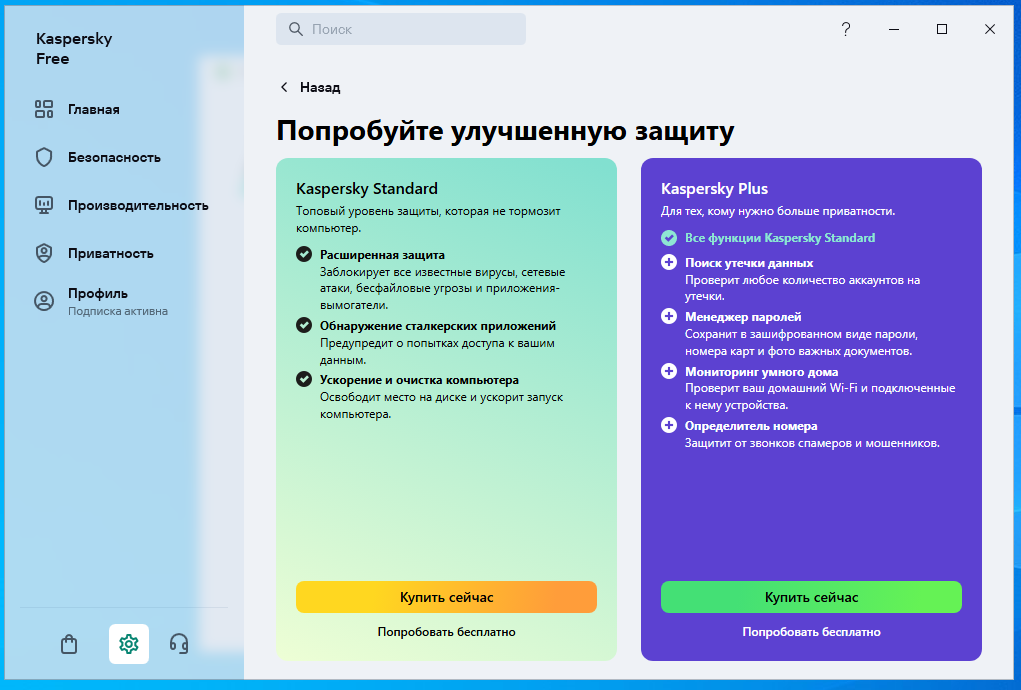Open the Главная section icon

coord(44,109)
